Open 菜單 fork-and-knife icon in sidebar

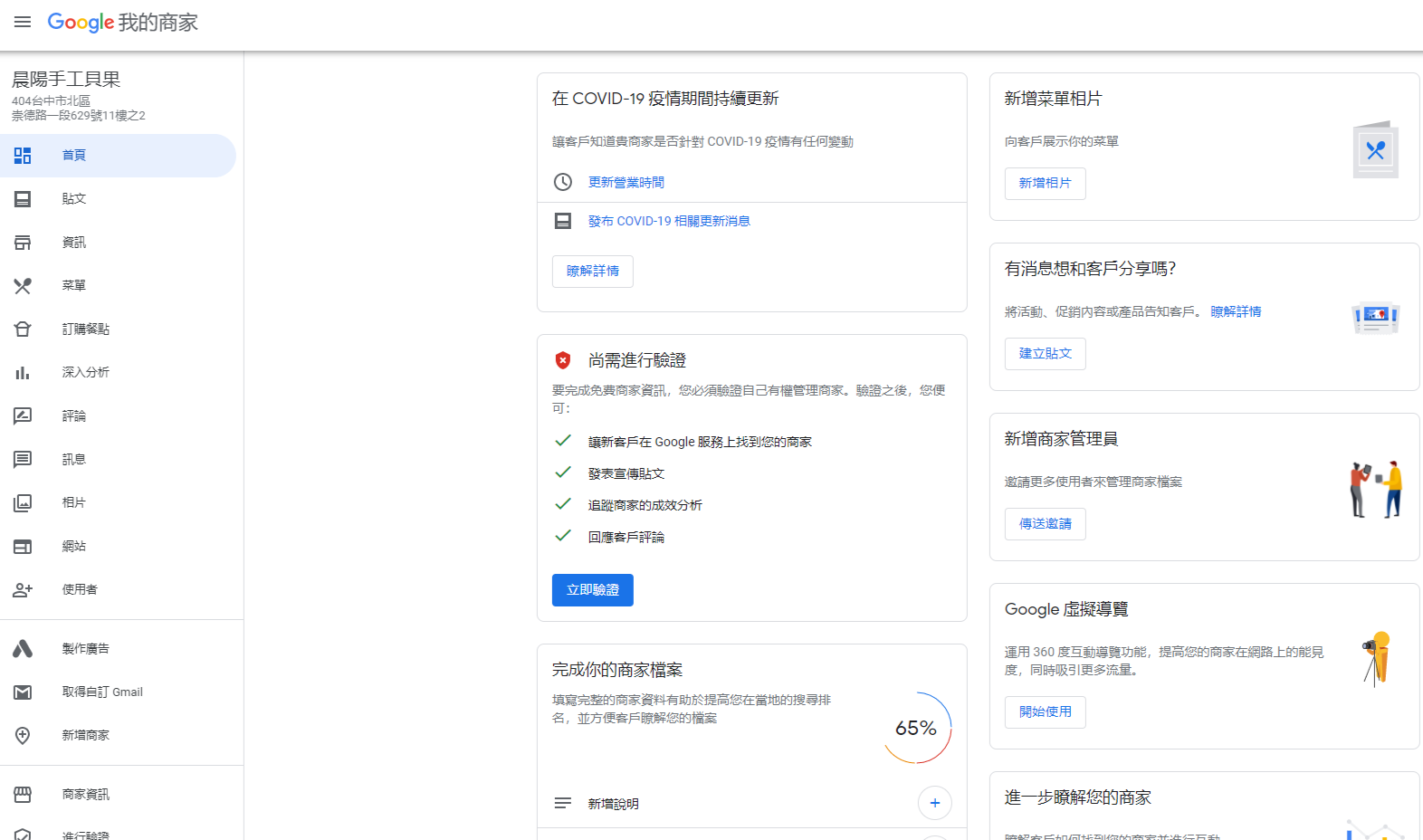[x=23, y=286]
